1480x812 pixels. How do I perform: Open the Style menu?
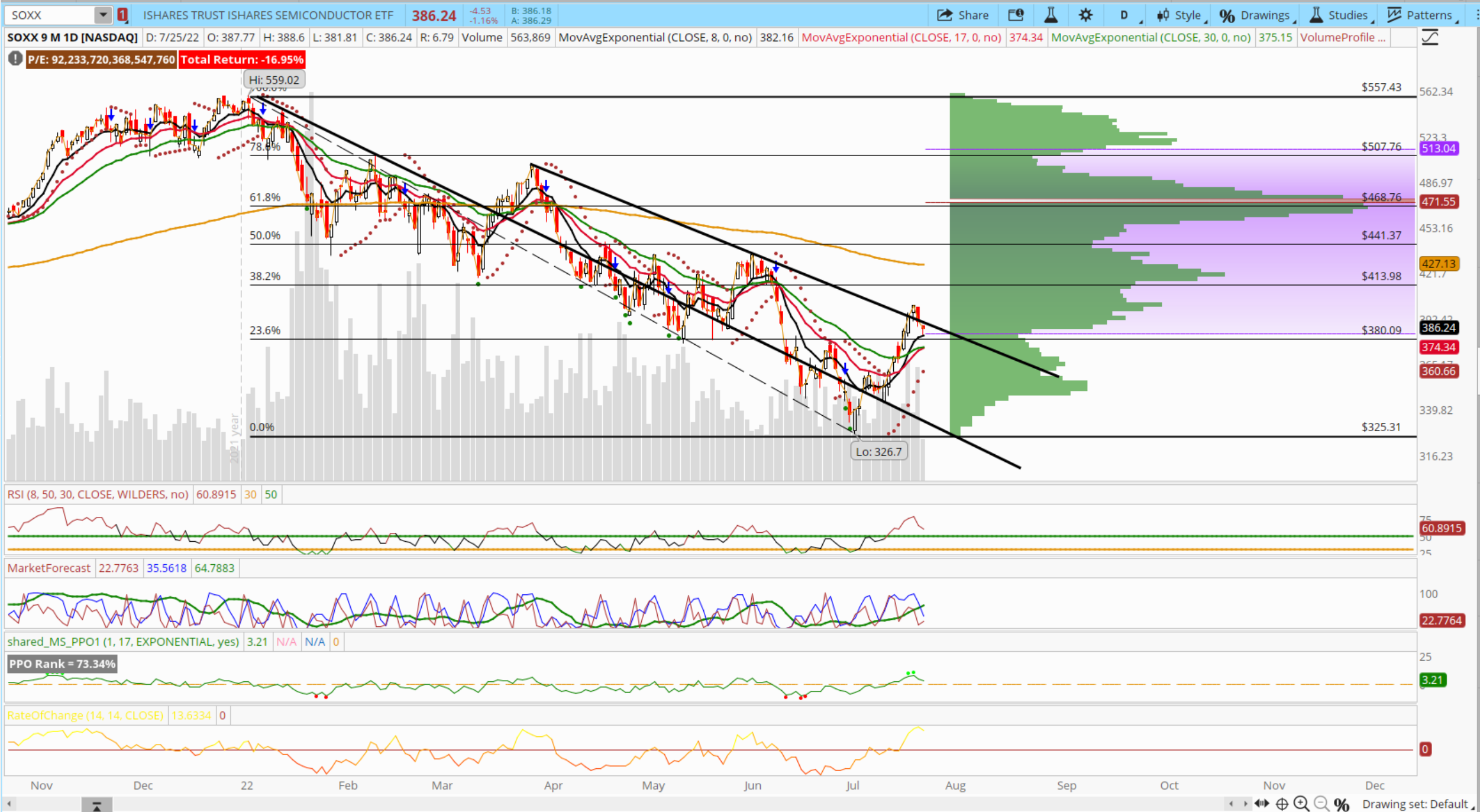1180,15
